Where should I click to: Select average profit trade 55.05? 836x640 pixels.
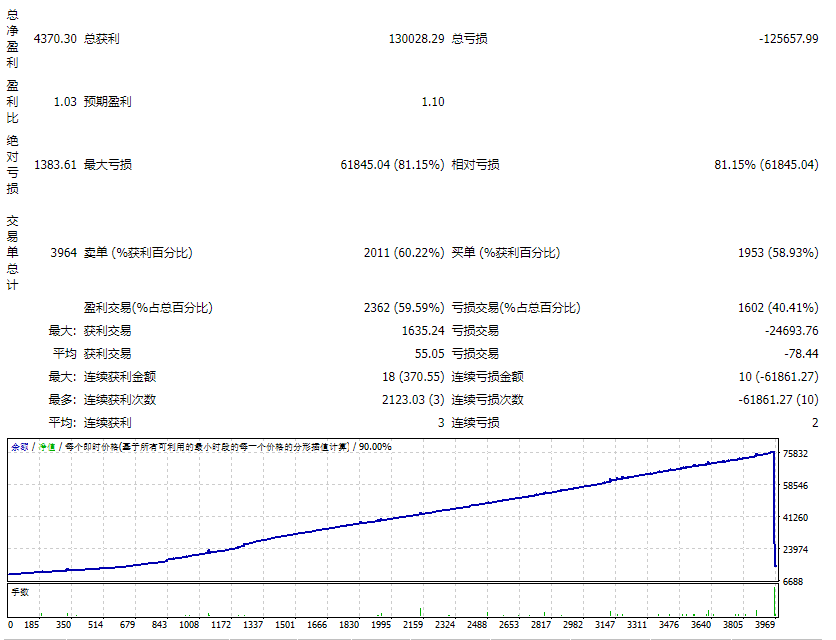[x=430, y=354]
